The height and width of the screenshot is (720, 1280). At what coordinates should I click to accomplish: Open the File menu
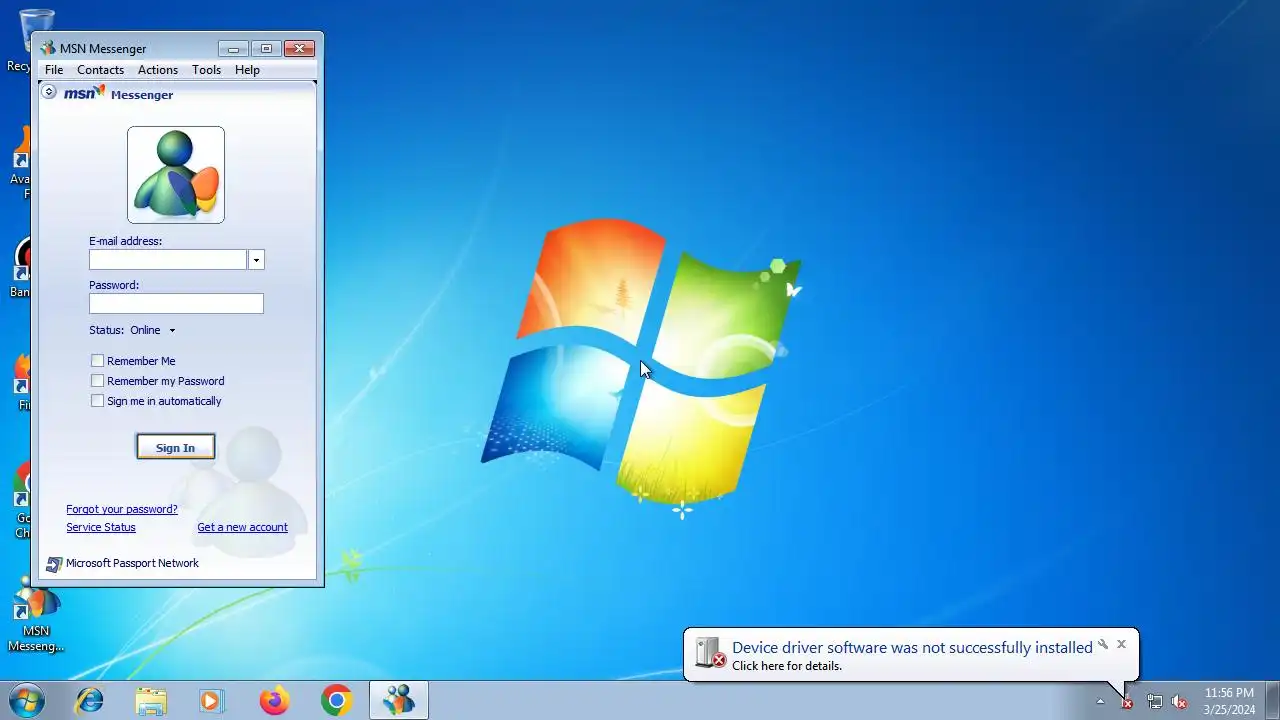coord(54,70)
